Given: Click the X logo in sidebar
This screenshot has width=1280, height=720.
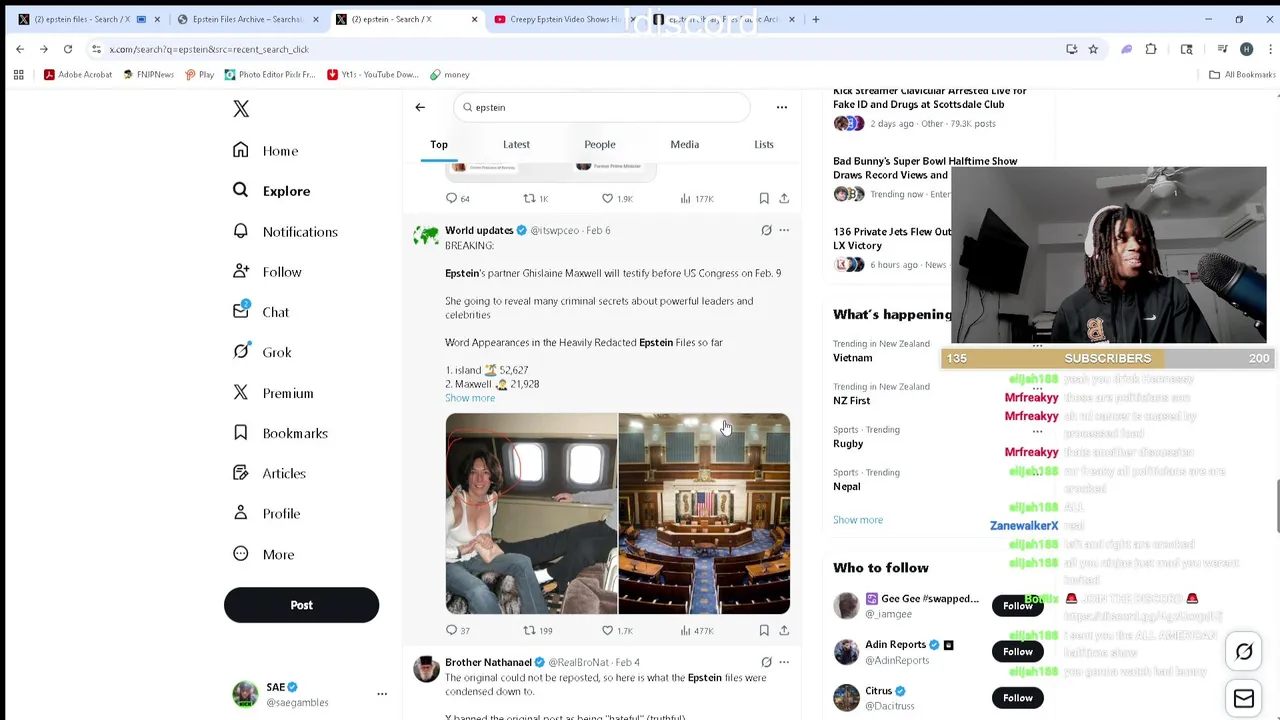Looking at the screenshot, I should pyautogui.click(x=241, y=109).
